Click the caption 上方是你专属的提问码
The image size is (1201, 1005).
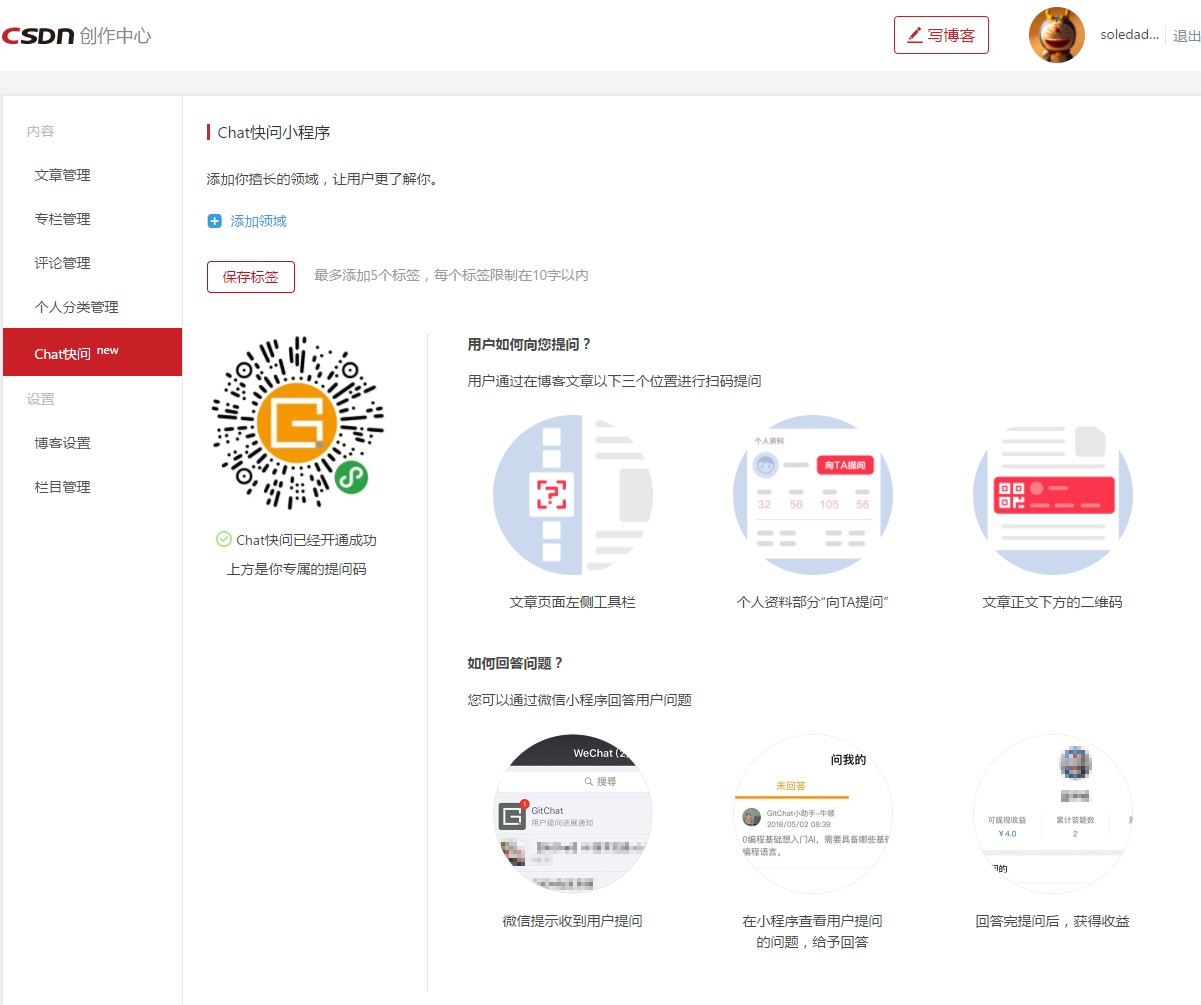pos(297,569)
